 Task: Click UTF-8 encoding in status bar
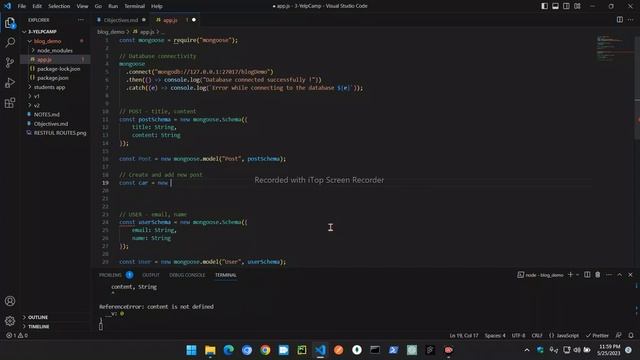click(518, 335)
